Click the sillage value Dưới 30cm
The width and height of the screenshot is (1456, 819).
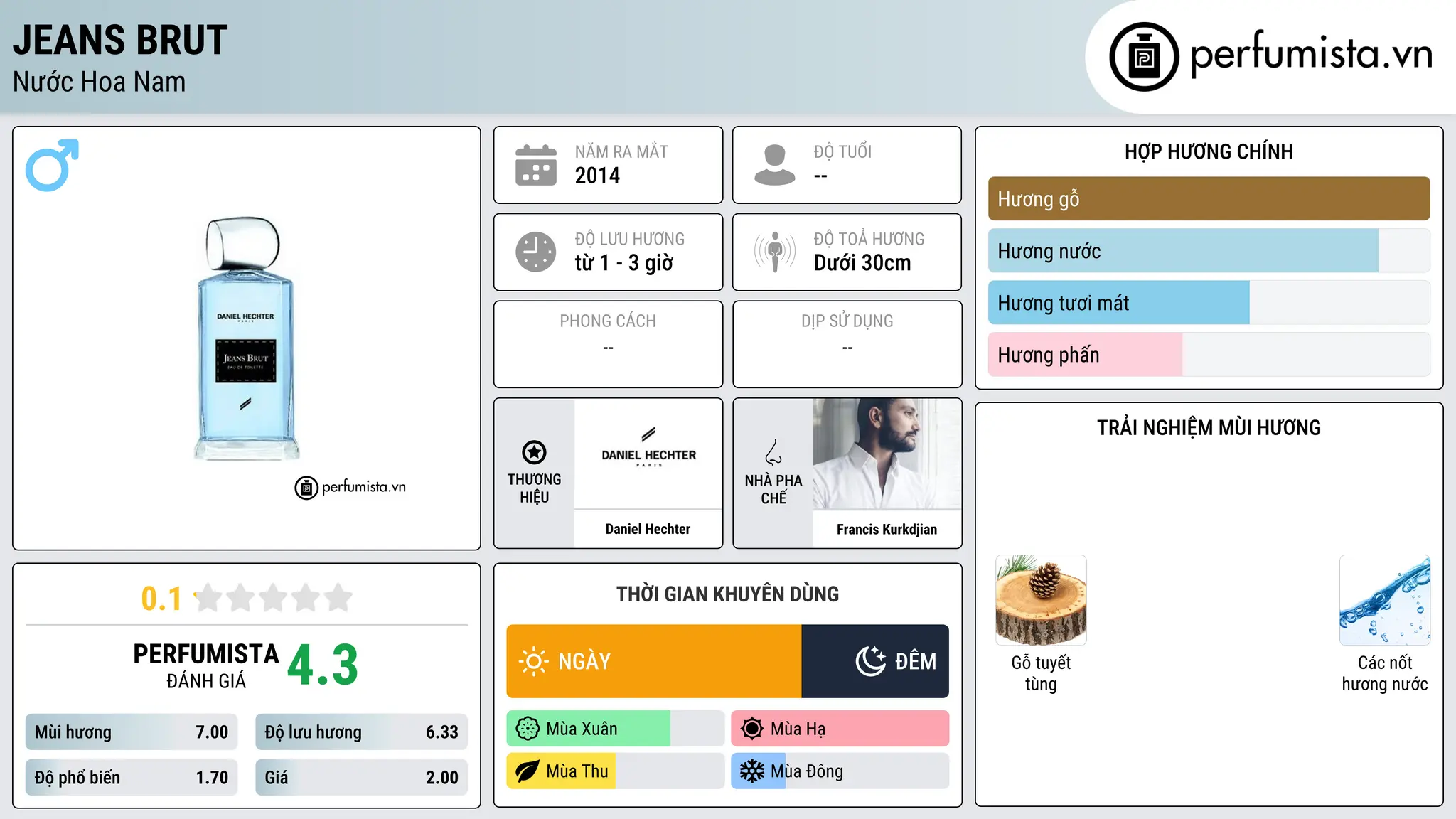862,263
